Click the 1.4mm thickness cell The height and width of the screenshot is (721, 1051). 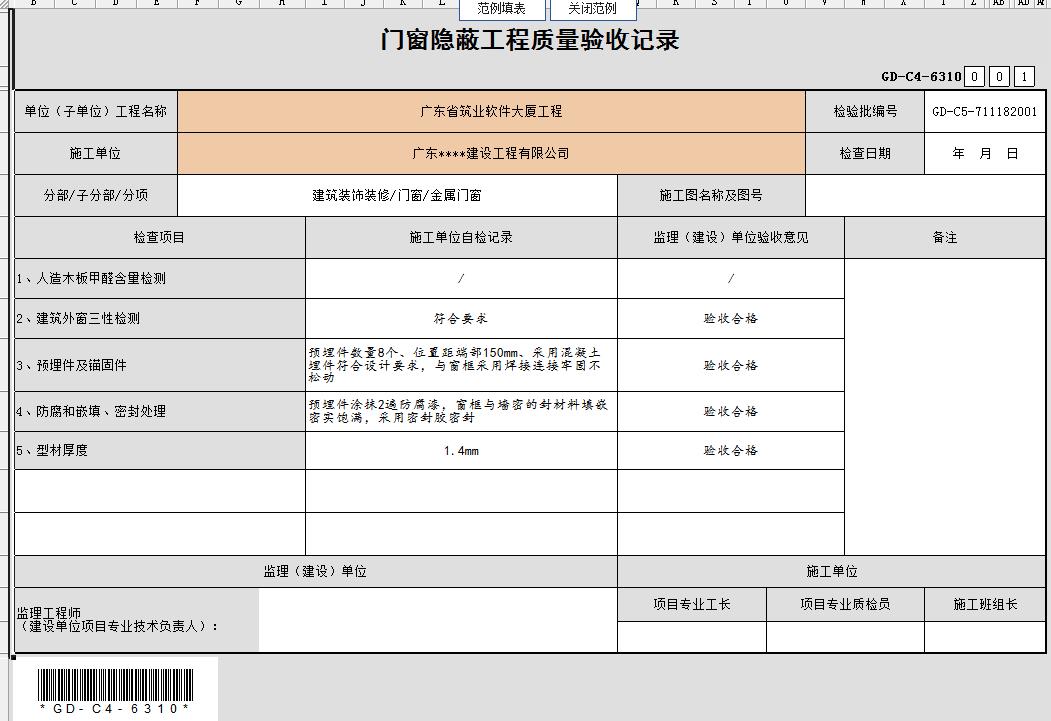point(461,450)
